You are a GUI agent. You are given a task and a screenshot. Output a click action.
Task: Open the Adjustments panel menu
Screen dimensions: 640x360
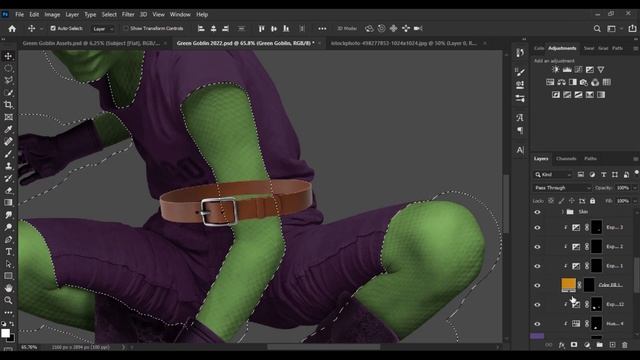[636, 48]
